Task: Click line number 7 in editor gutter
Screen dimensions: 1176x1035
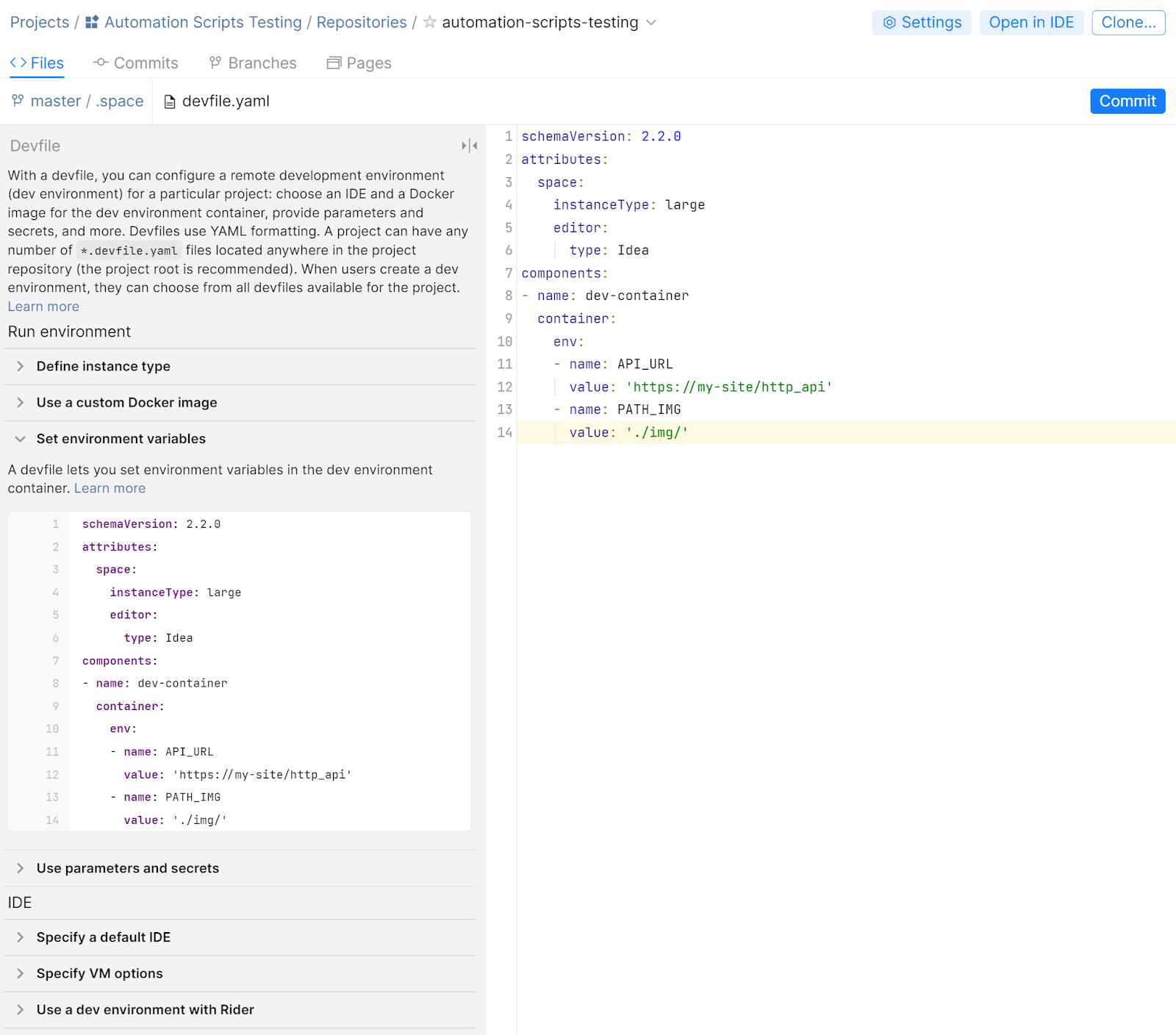Action: (x=509, y=273)
